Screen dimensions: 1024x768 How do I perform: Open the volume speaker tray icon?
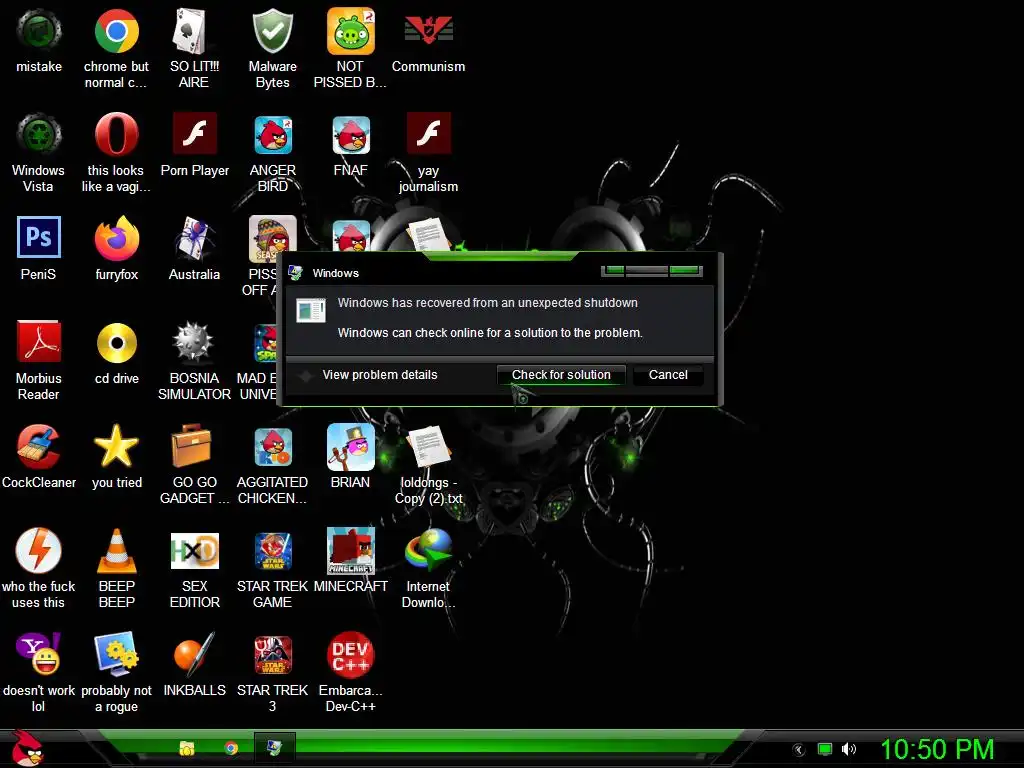[x=848, y=750]
